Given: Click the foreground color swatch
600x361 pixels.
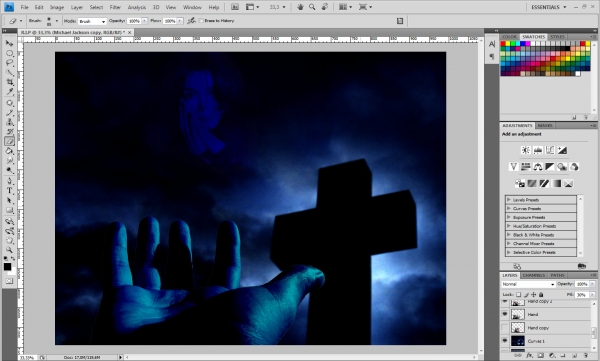Looking at the screenshot, I should tap(7, 267).
